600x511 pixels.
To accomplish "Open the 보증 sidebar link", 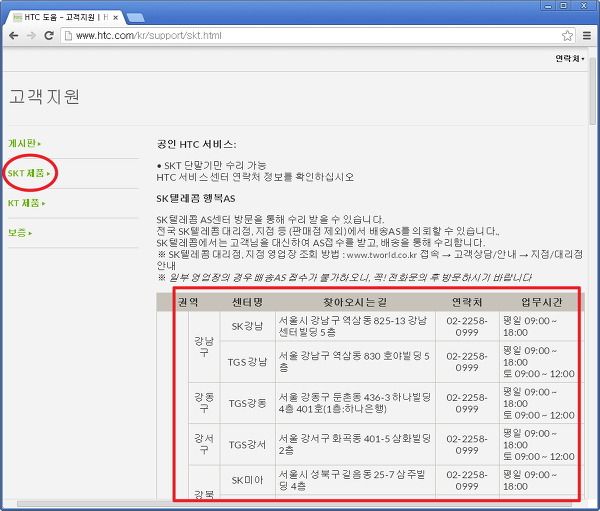I will point(20,232).
